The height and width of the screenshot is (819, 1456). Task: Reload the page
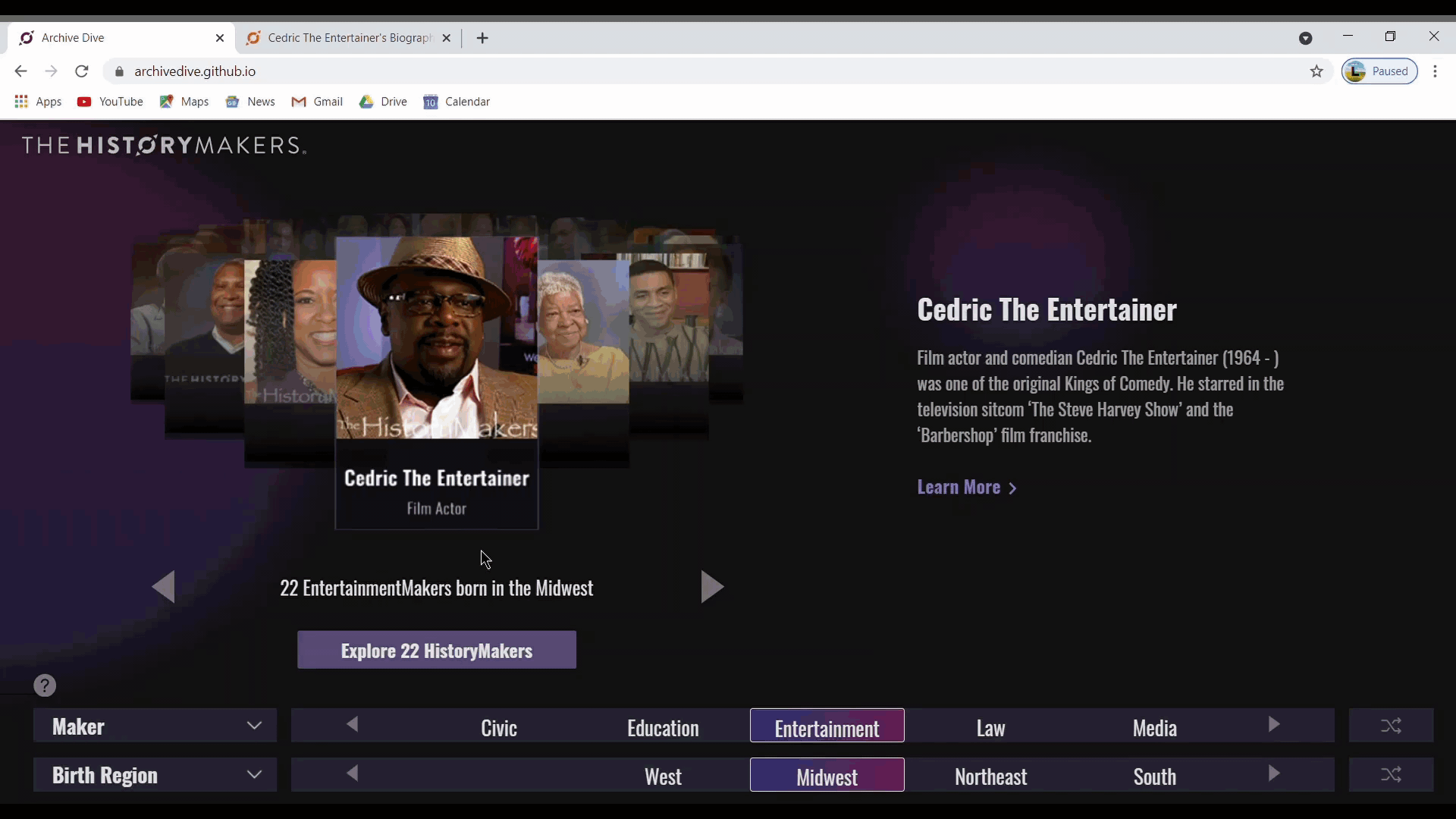(x=82, y=71)
